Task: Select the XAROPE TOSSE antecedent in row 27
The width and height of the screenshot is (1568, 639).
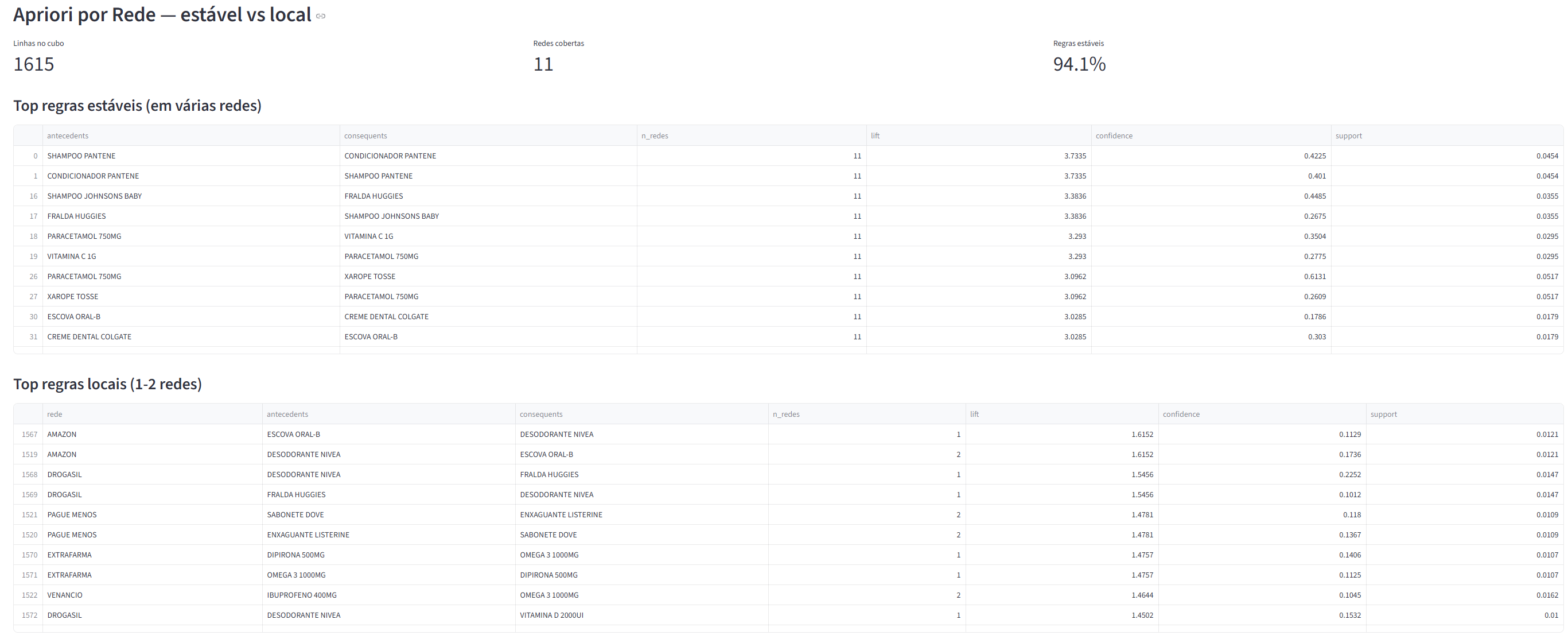Action: (x=190, y=296)
